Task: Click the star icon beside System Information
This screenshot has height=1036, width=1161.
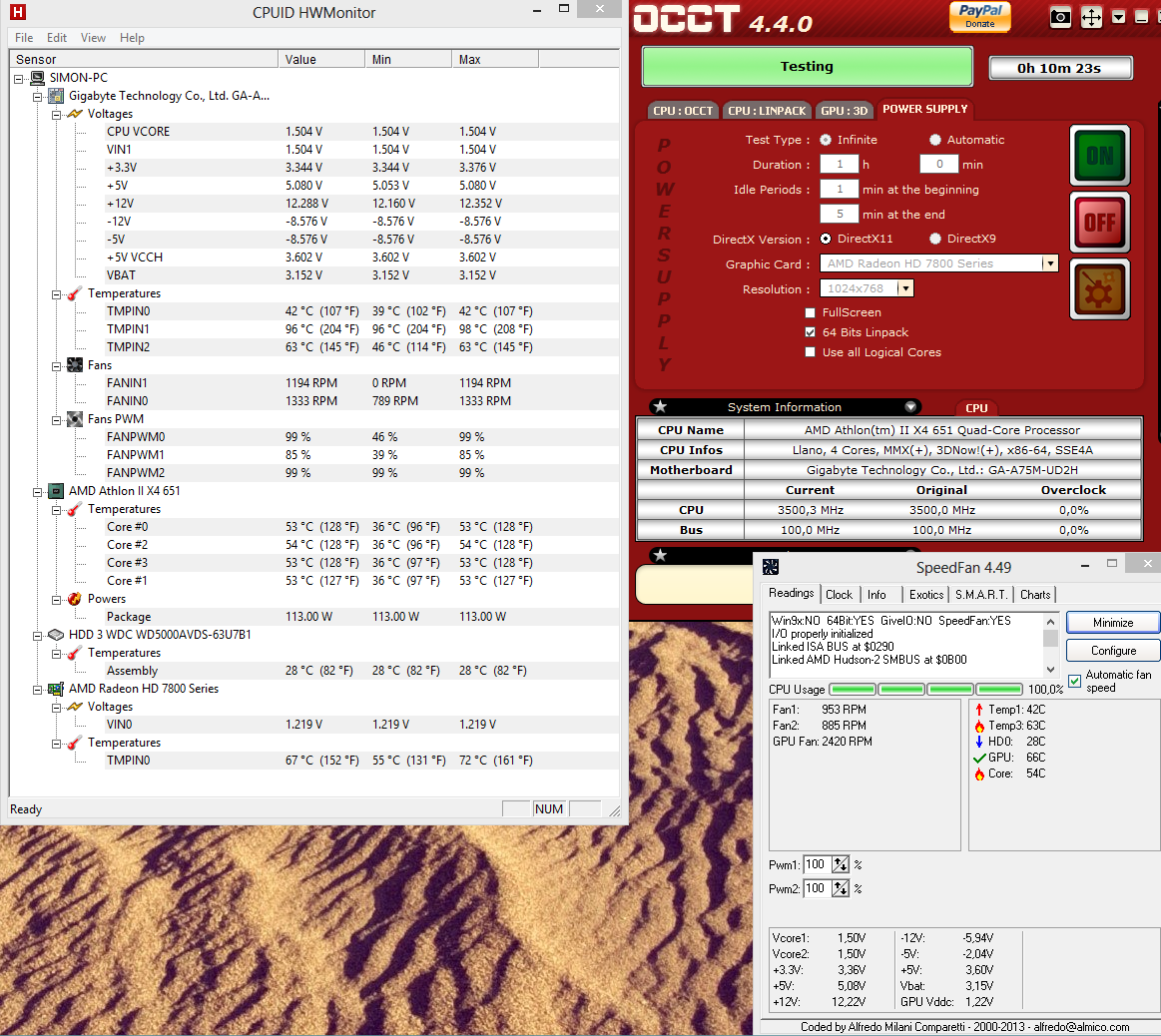Action: 660,406
